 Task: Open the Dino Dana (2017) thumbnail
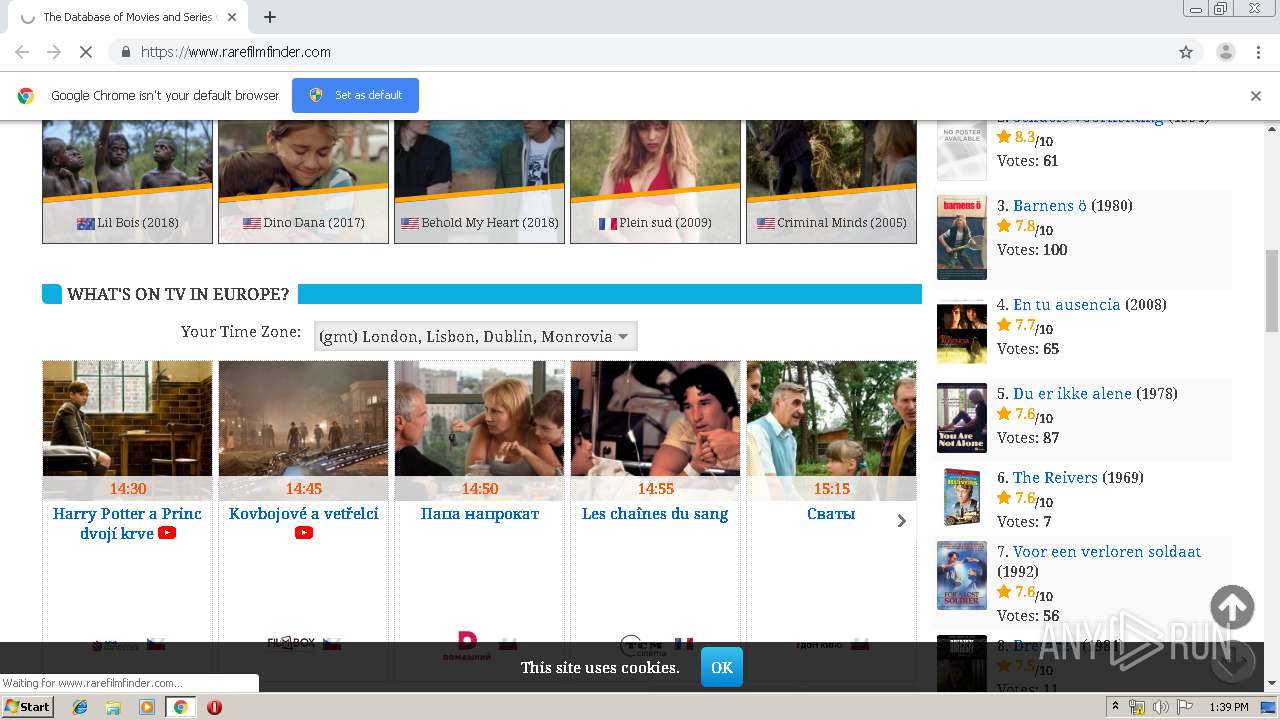[303, 181]
